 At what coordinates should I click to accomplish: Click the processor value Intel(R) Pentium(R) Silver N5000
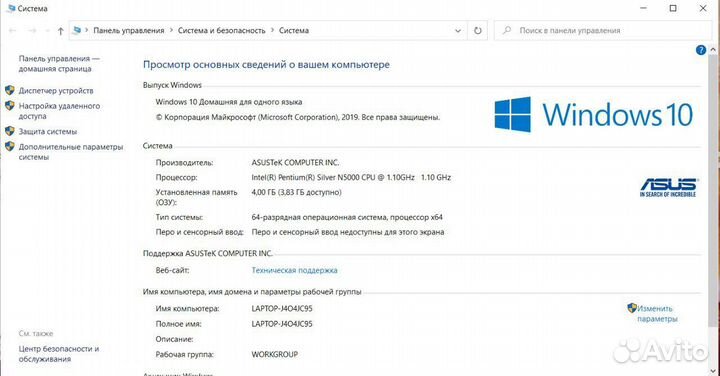(351, 177)
